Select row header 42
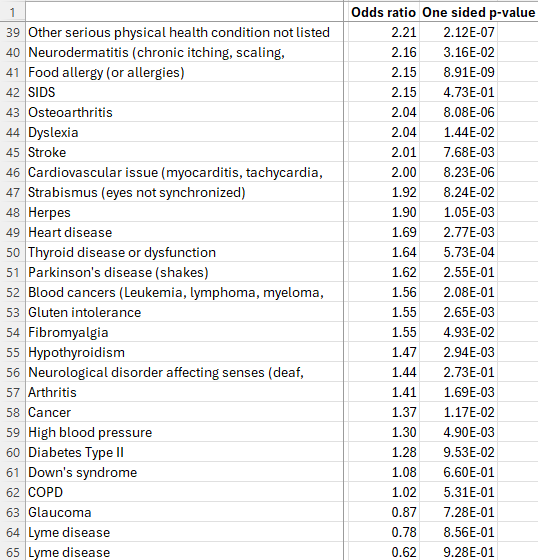 (13, 92)
